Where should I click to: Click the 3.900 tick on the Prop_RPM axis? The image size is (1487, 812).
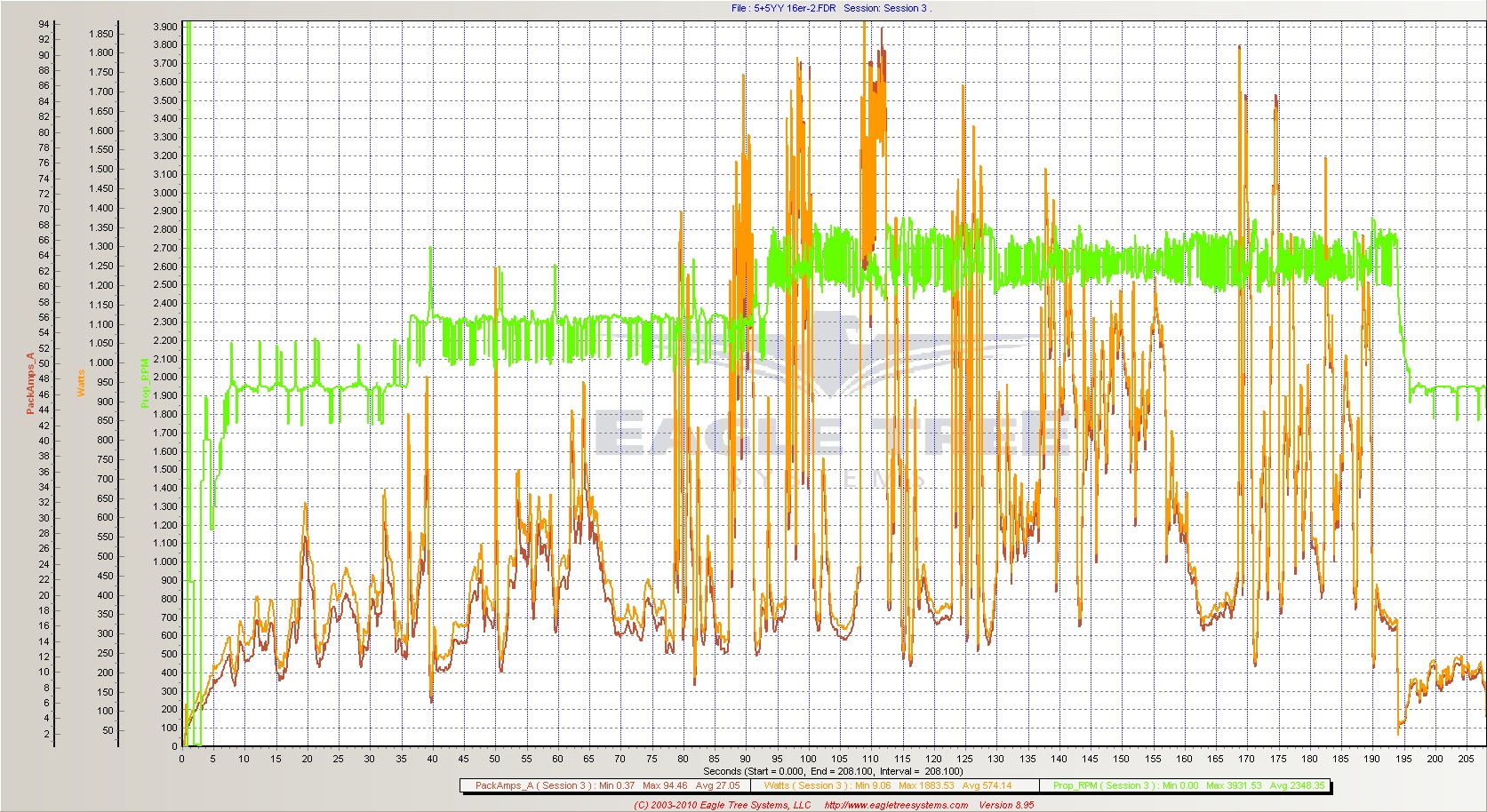(x=165, y=27)
